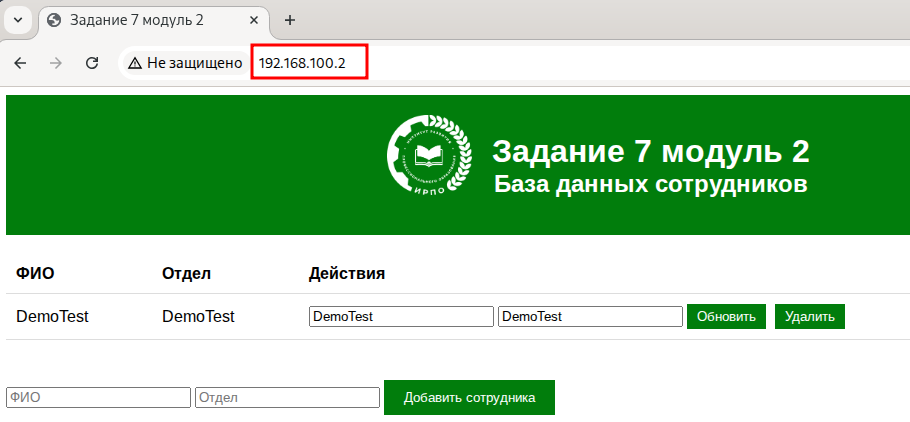Viewport: 910px width, 422px height.
Task: Click the empty Отдел input field
Action: [287, 398]
